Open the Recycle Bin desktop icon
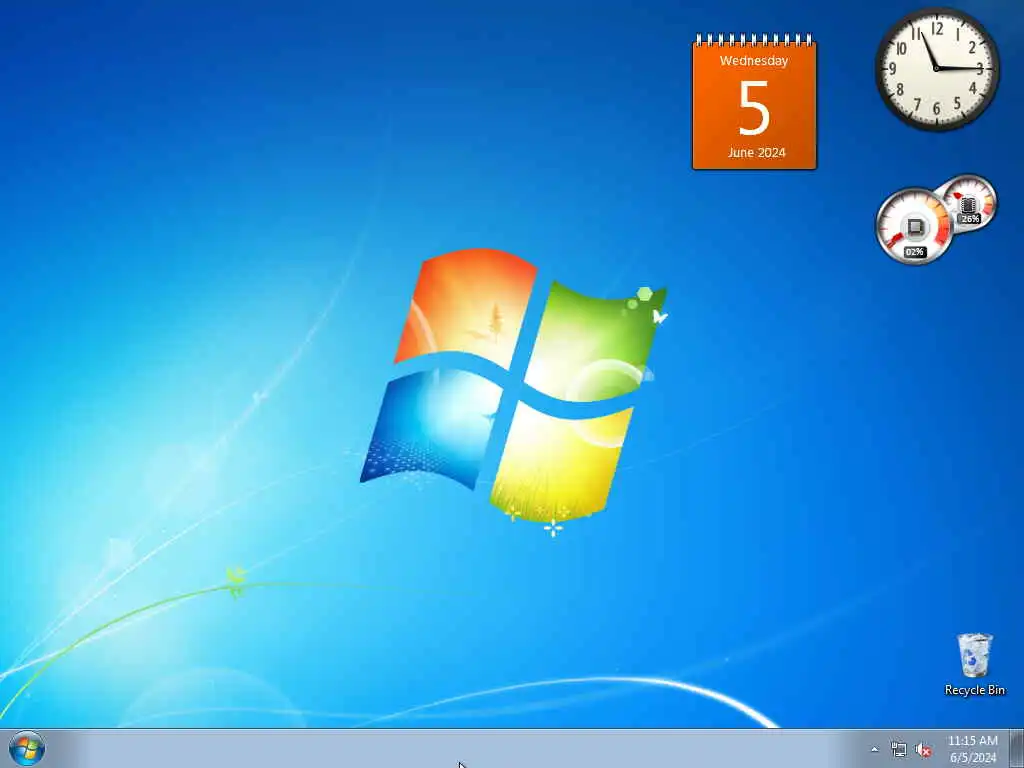1024x768 pixels. [974, 664]
